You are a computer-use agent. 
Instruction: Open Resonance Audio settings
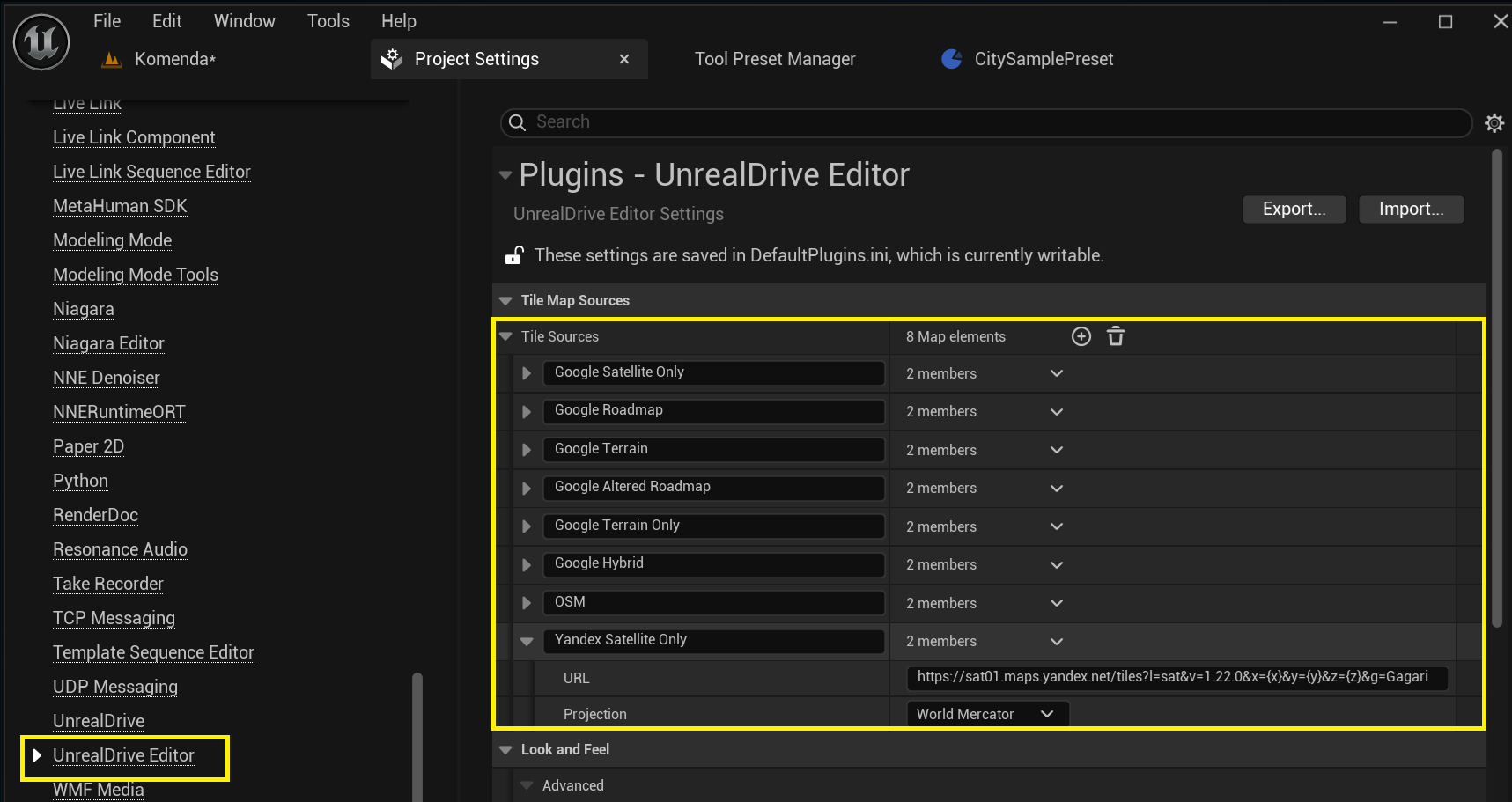pos(120,549)
